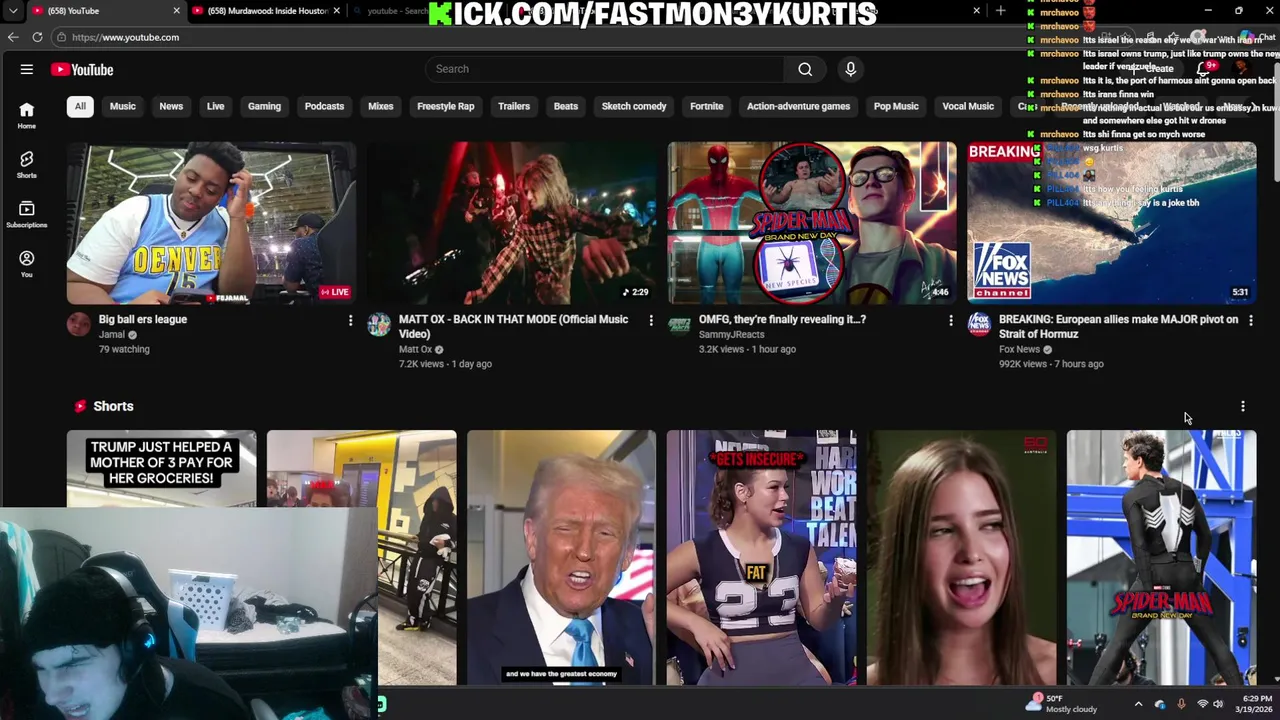Open the SammyJReacts channel name link
1280x720 pixels.
tap(731, 335)
